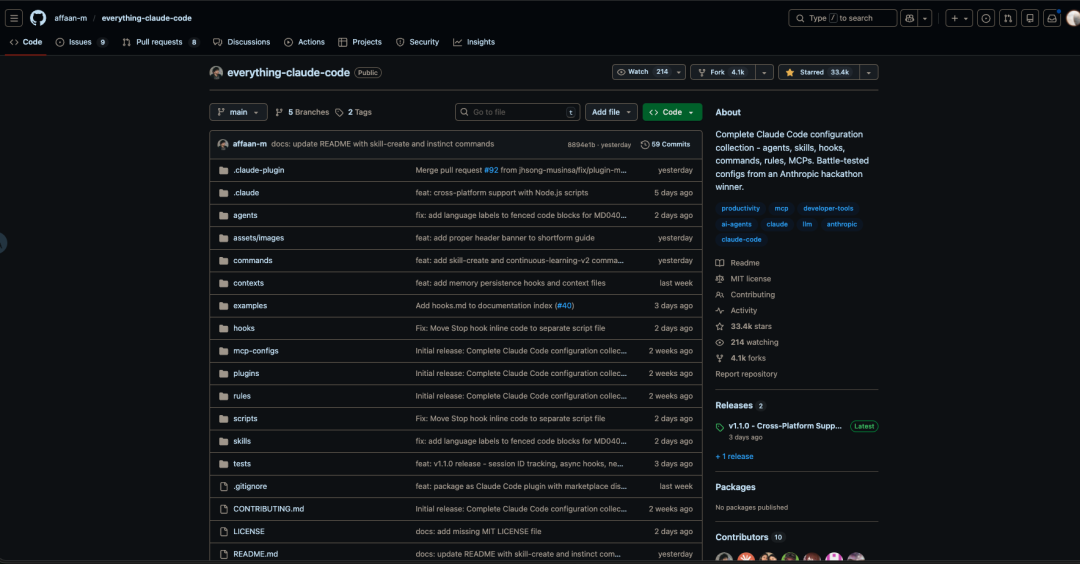Open the v1.1.0 Cross-Platform release

(x=785, y=426)
